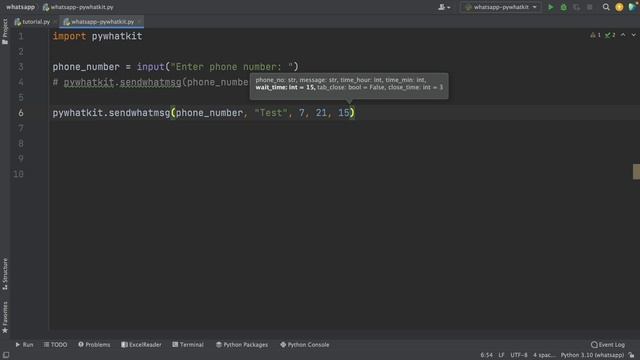Open the ExcelReader tool window
This screenshot has width=640, height=360.
coord(141,344)
